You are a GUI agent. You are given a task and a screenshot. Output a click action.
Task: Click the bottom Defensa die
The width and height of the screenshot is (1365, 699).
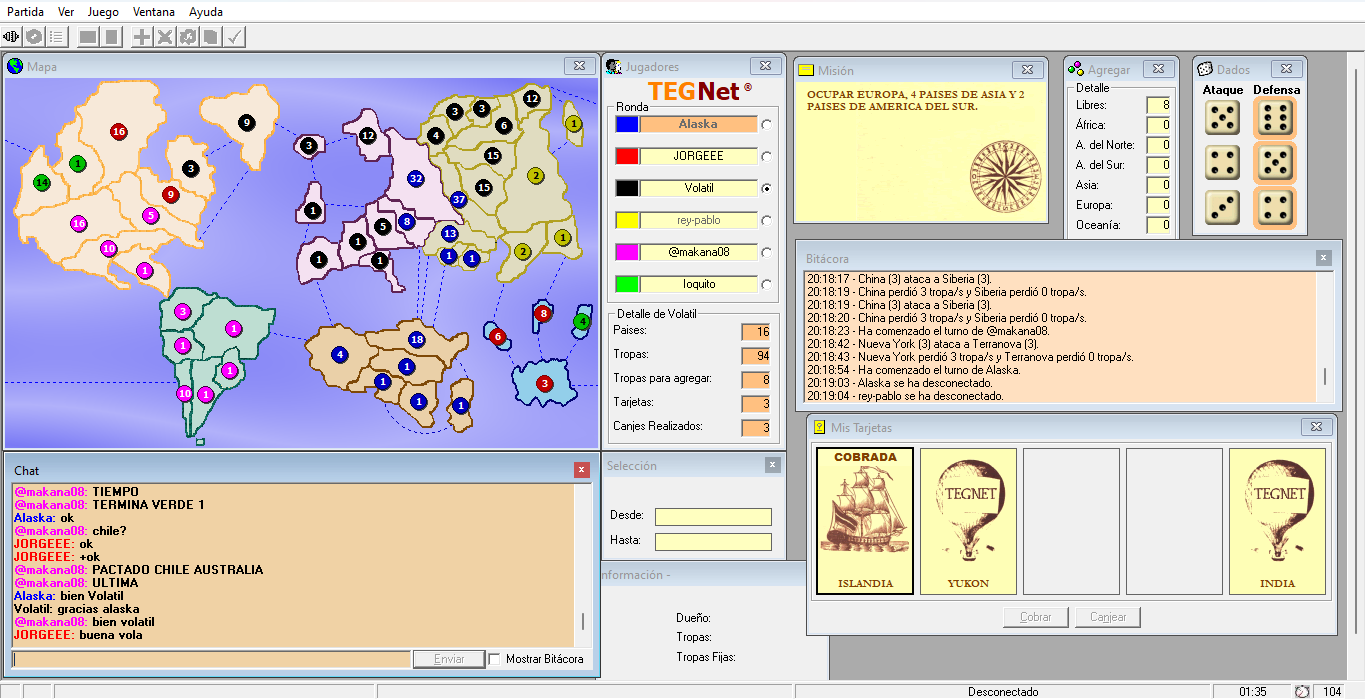1274,207
